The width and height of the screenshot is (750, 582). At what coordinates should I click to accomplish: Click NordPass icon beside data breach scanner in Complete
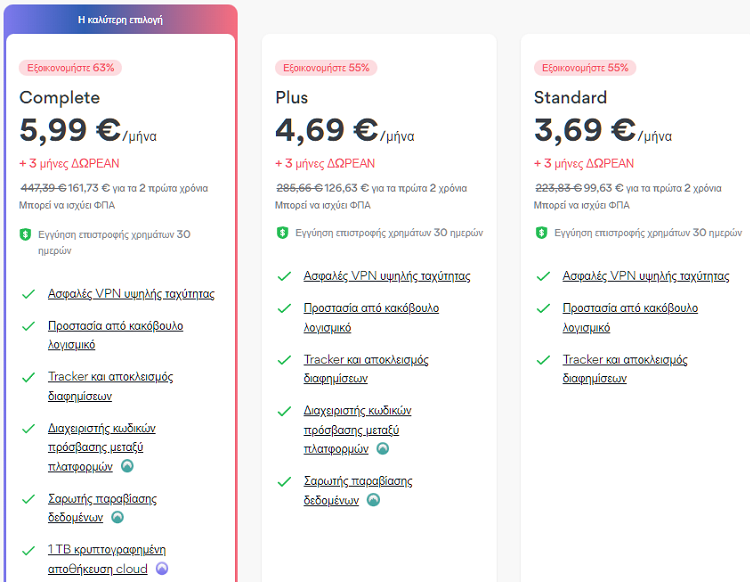point(117,517)
